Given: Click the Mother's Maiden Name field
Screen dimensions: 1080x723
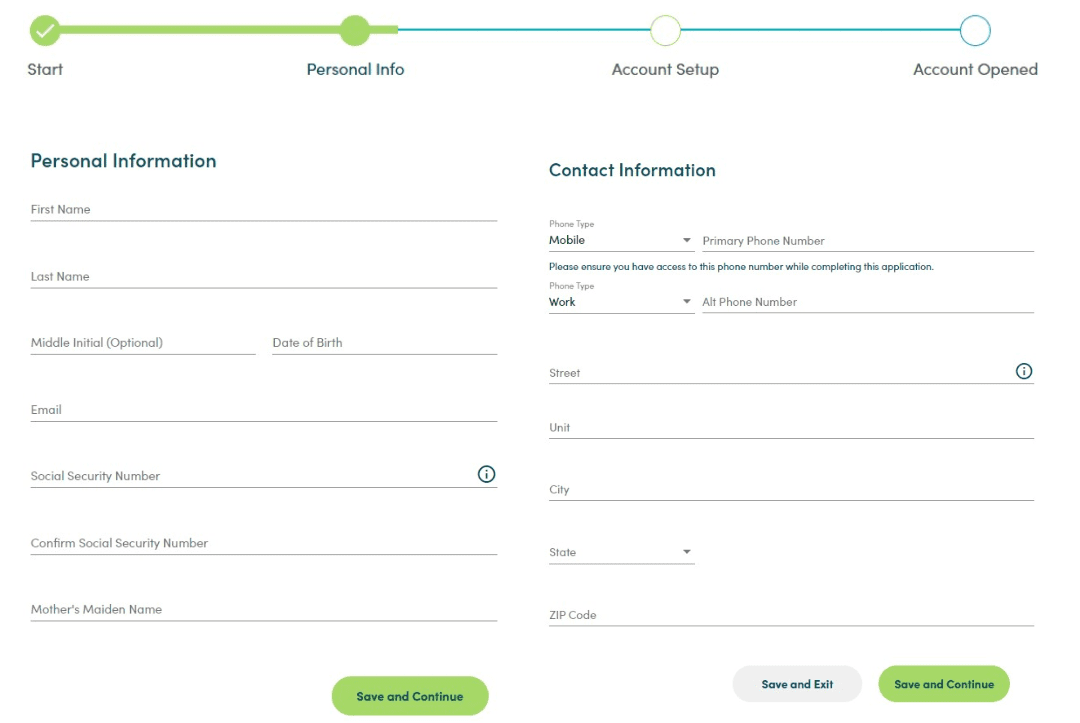Looking at the screenshot, I should (x=263, y=609).
